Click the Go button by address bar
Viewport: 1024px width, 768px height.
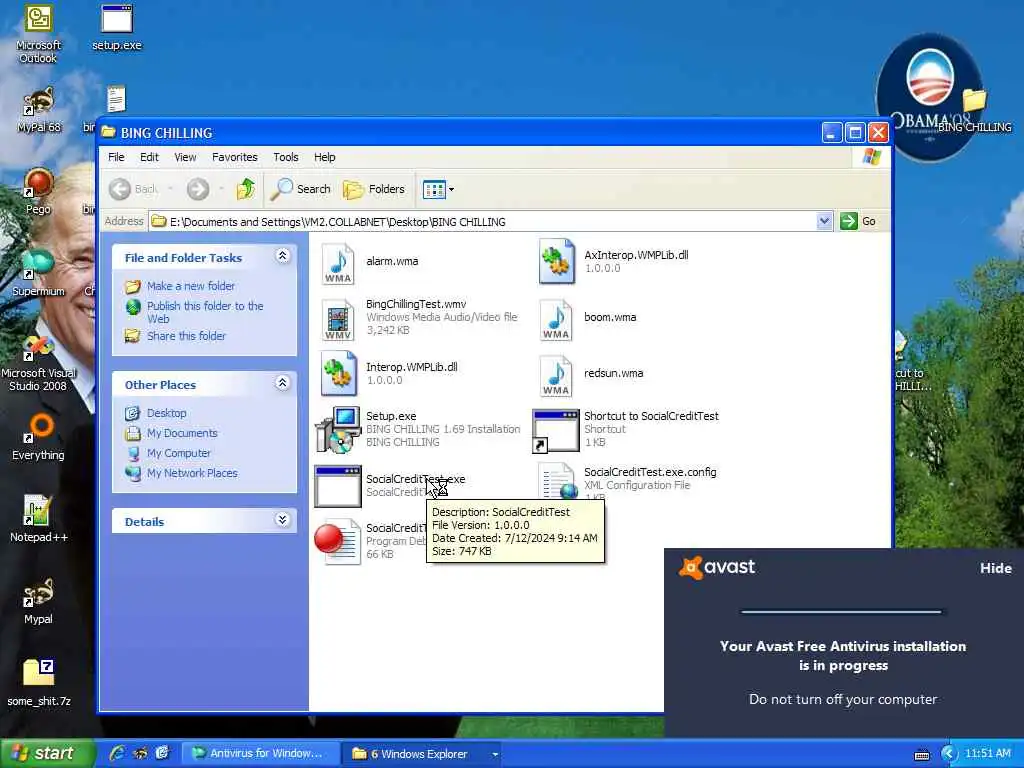[858, 221]
